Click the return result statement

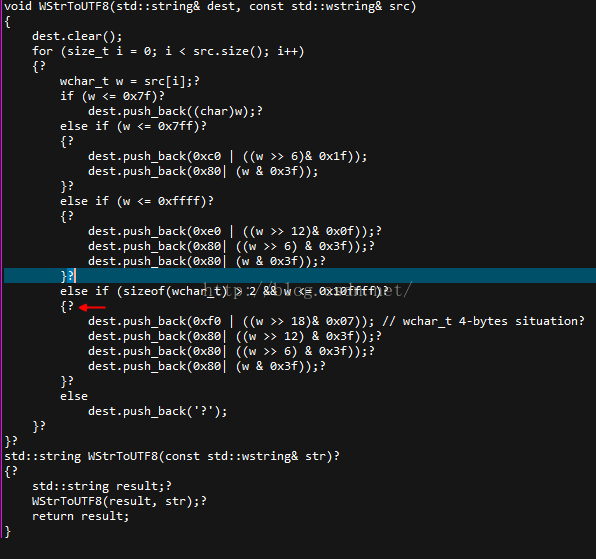click(81, 516)
